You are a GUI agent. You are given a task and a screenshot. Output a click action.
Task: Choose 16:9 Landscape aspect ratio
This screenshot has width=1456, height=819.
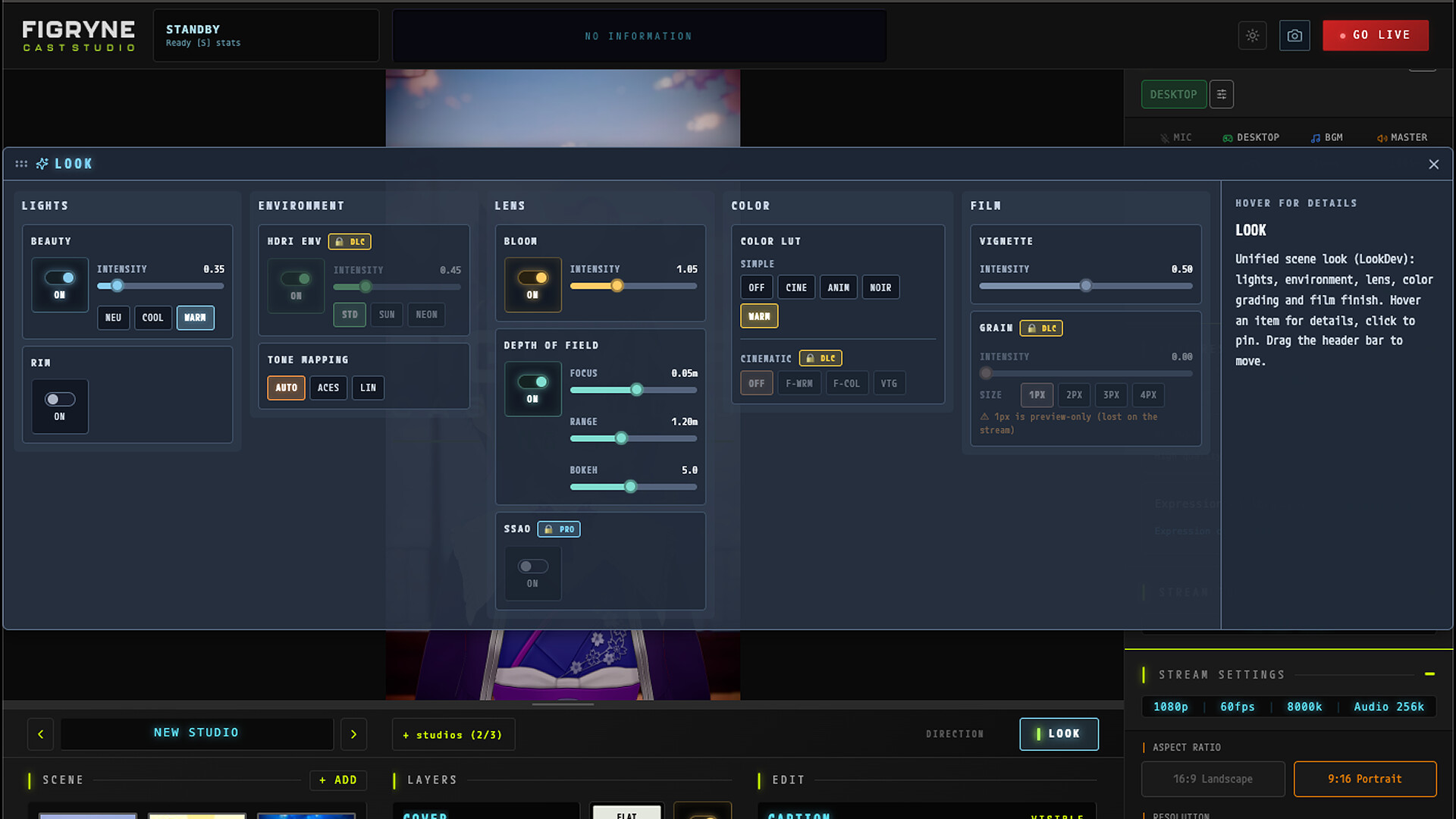tap(1213, 779)
